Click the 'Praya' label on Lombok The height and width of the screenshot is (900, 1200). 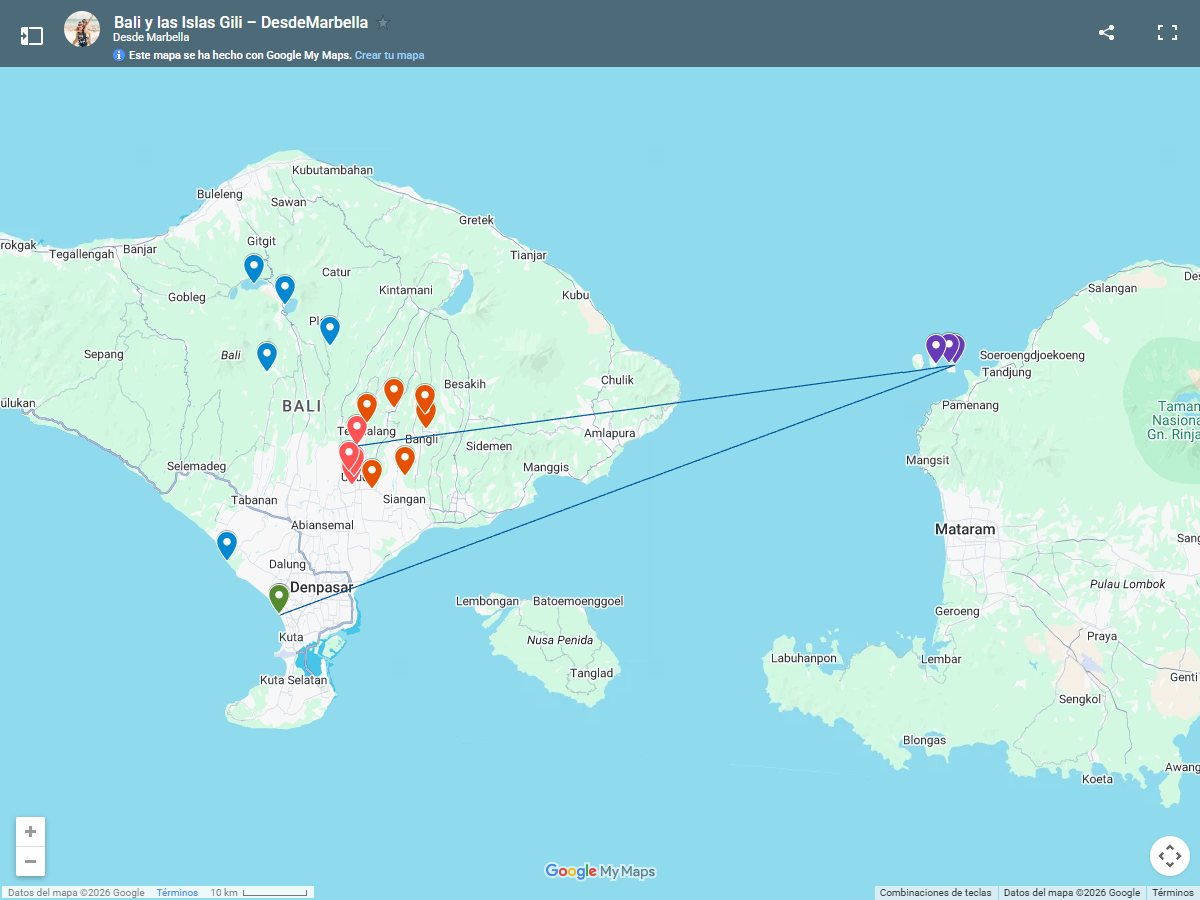(1101, 636)
